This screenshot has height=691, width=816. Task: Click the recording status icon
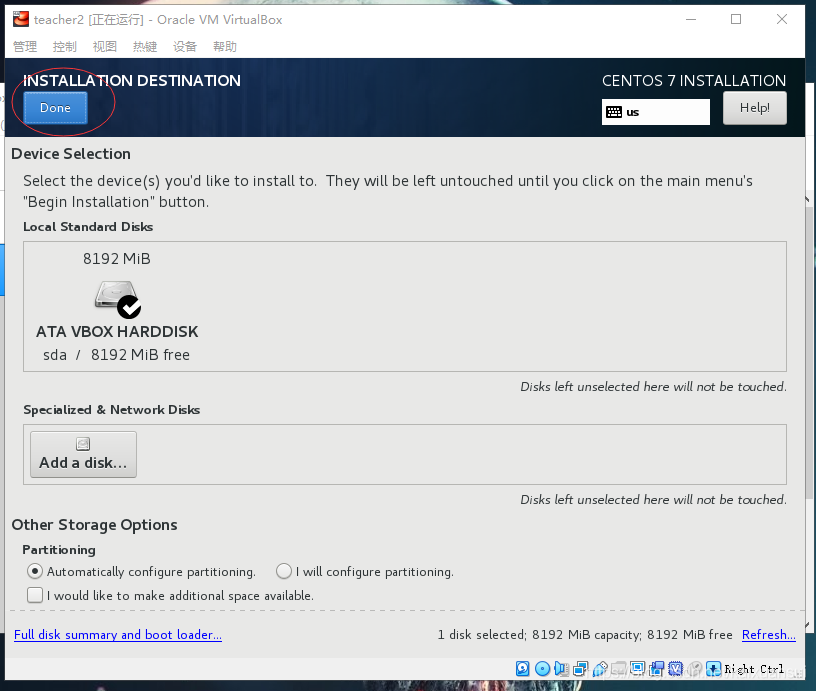point(656,669)
